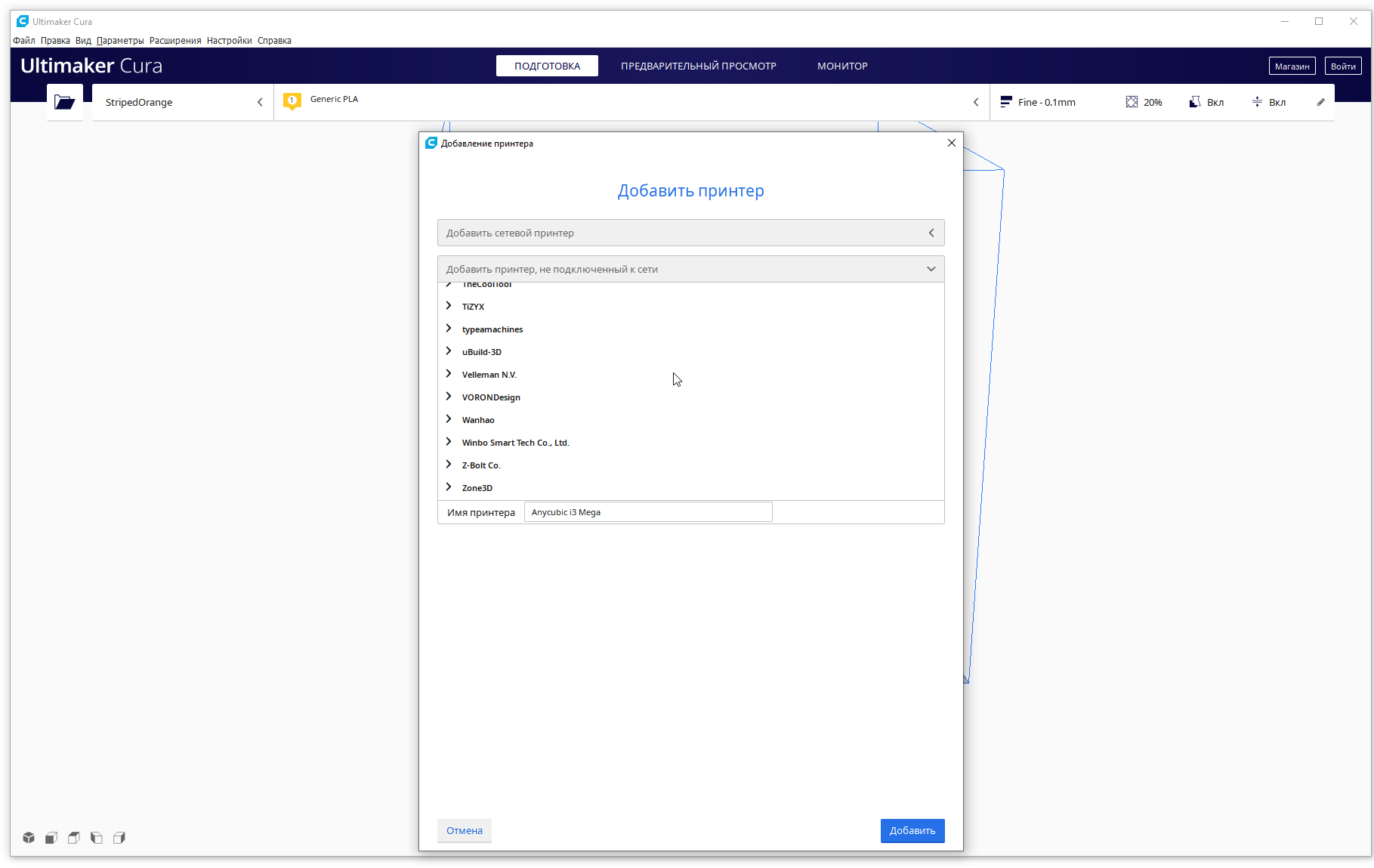The height and width of the screenshot is (868, 1374).
Task: Open the StripedOrange printer selector
Action: click(x=183, y=102)
